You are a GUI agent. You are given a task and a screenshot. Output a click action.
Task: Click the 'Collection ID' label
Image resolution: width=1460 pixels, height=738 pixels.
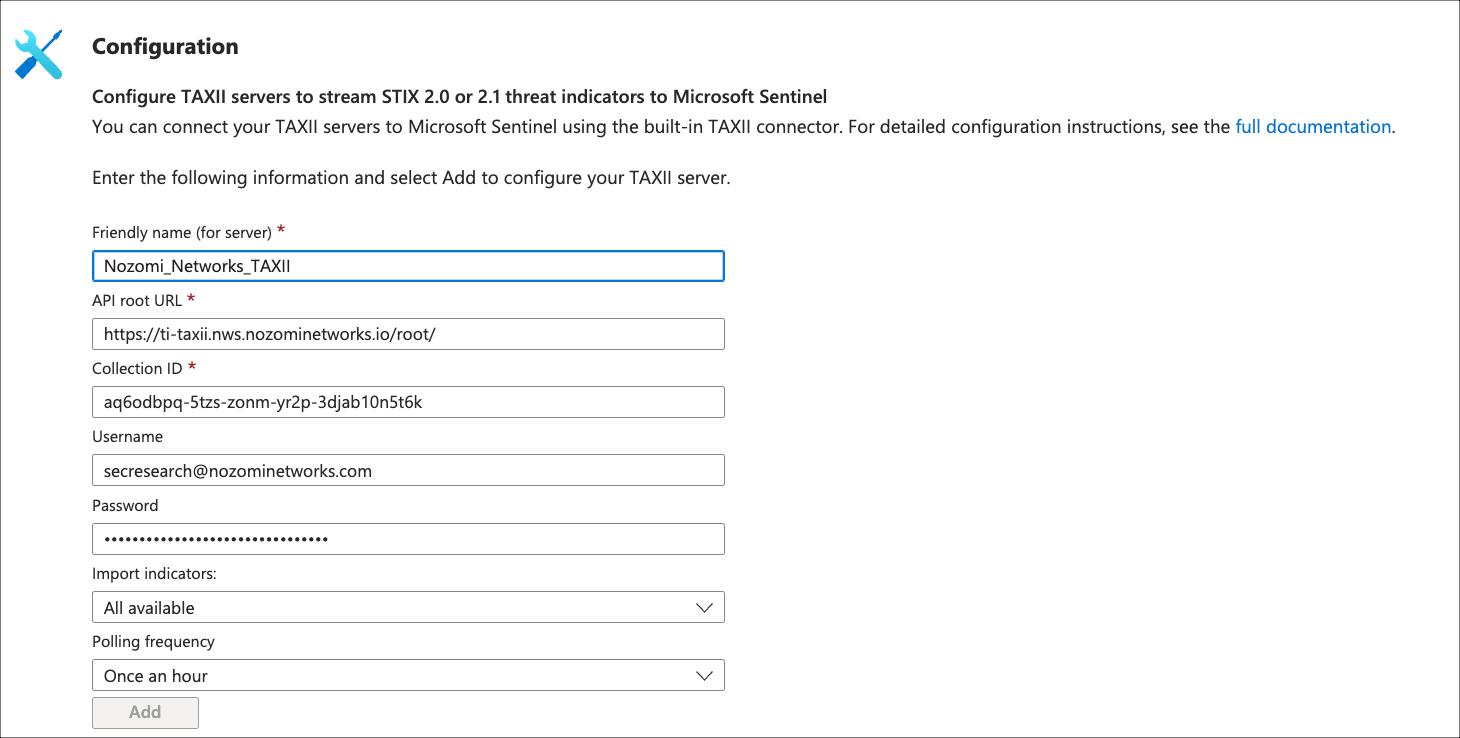click(137, 368)
